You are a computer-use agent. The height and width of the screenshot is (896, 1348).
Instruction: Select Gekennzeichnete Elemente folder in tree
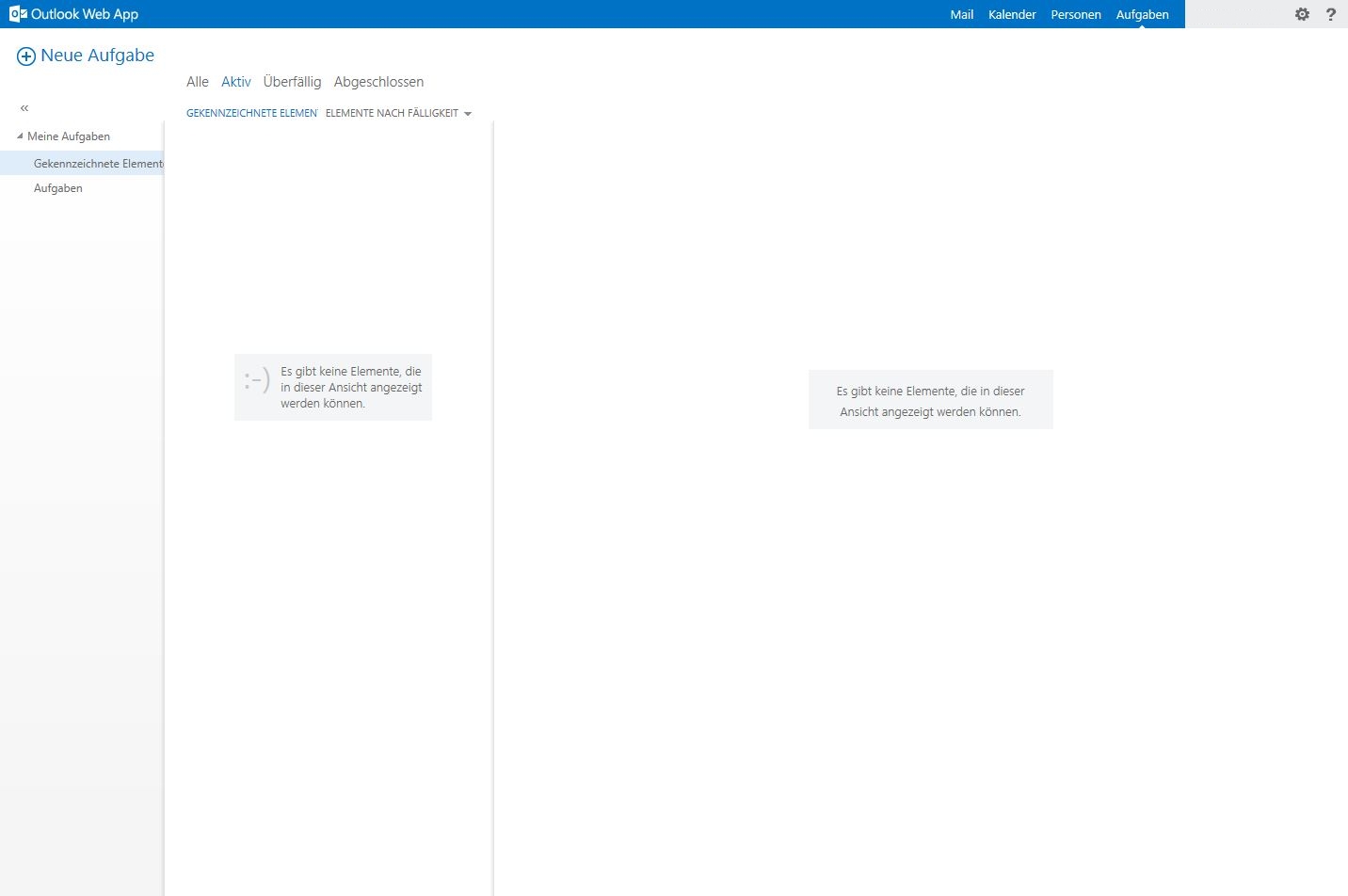point(82,164)
